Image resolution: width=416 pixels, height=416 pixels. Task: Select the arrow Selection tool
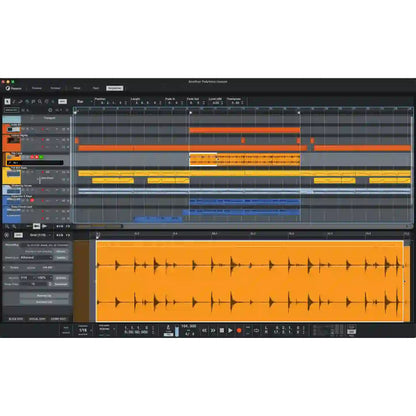(x=7, y=101)
